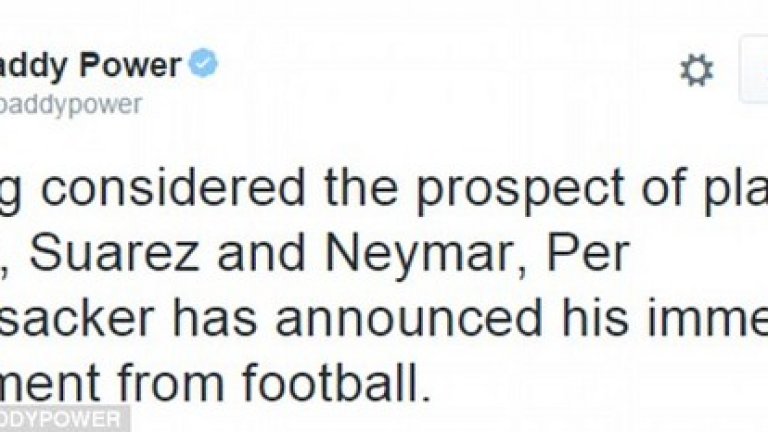Click the word "sacker" fragment in tweet
Image resolution: width=768 pixels, height=432 pixels.
tap(78, 318)
